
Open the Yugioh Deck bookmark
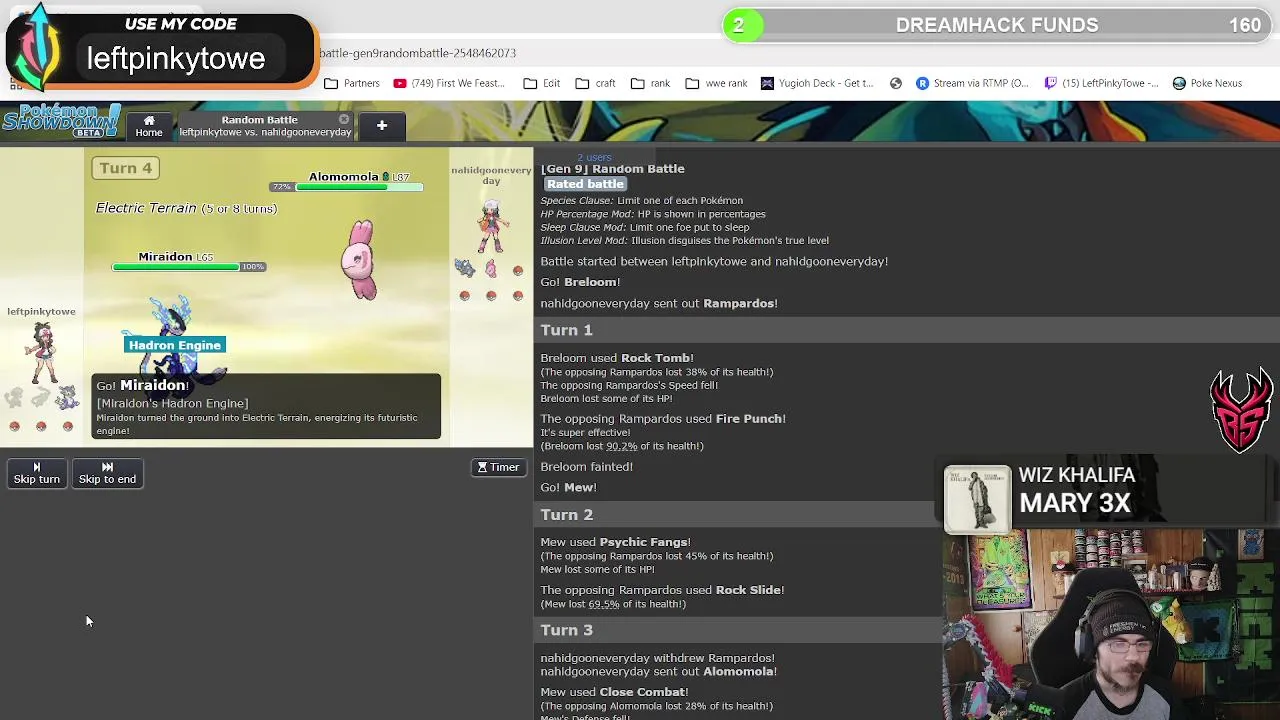coord(817,83)
